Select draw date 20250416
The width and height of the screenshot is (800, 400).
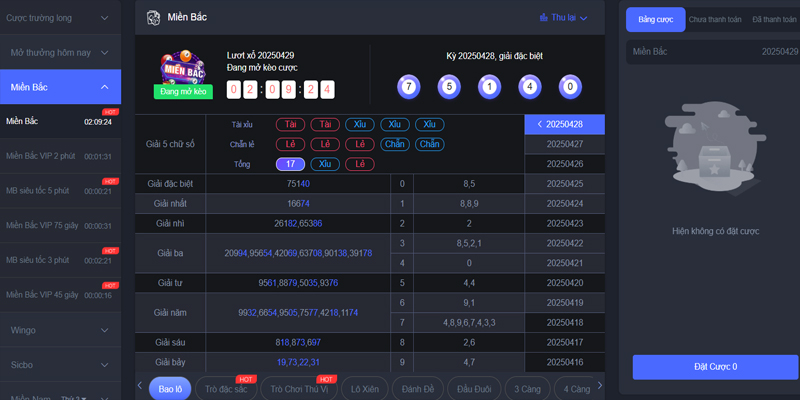pos(565,362)
